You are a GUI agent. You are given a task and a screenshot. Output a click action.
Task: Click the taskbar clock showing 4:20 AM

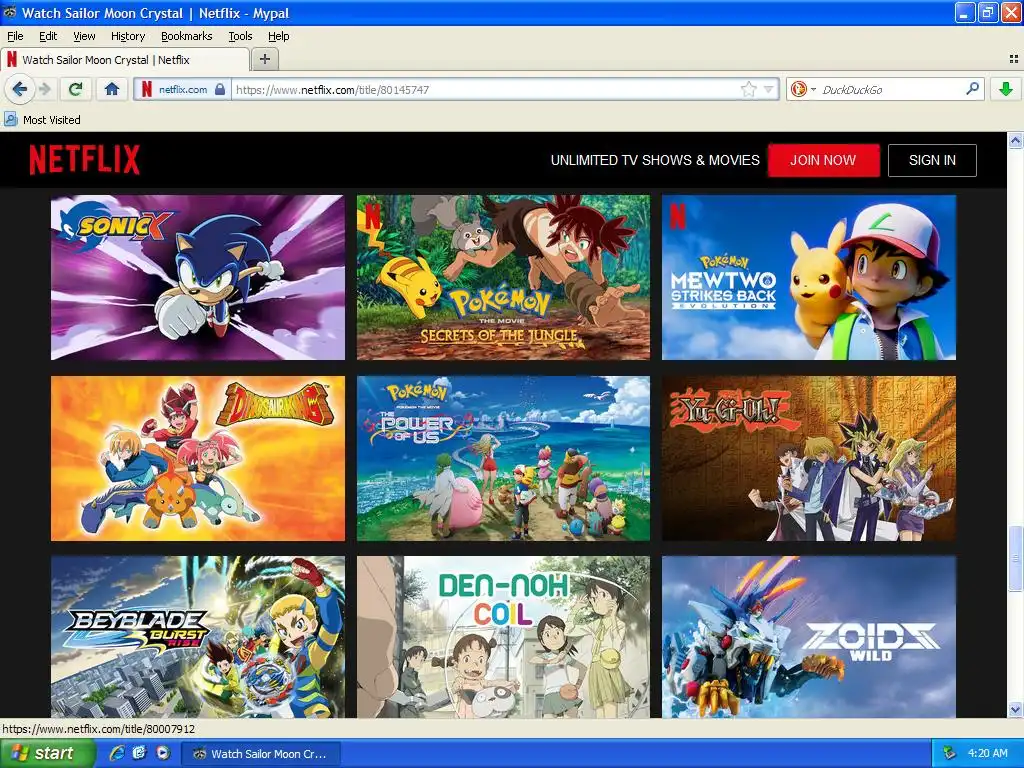[987, 754]
